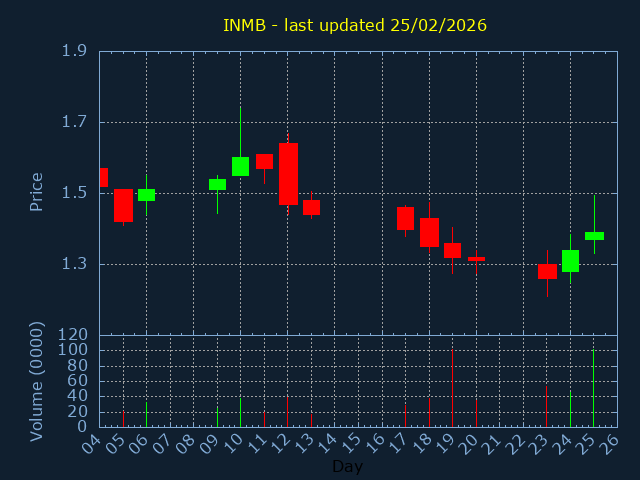Select the green candlestick on day 10

click(x=240, y=166)
